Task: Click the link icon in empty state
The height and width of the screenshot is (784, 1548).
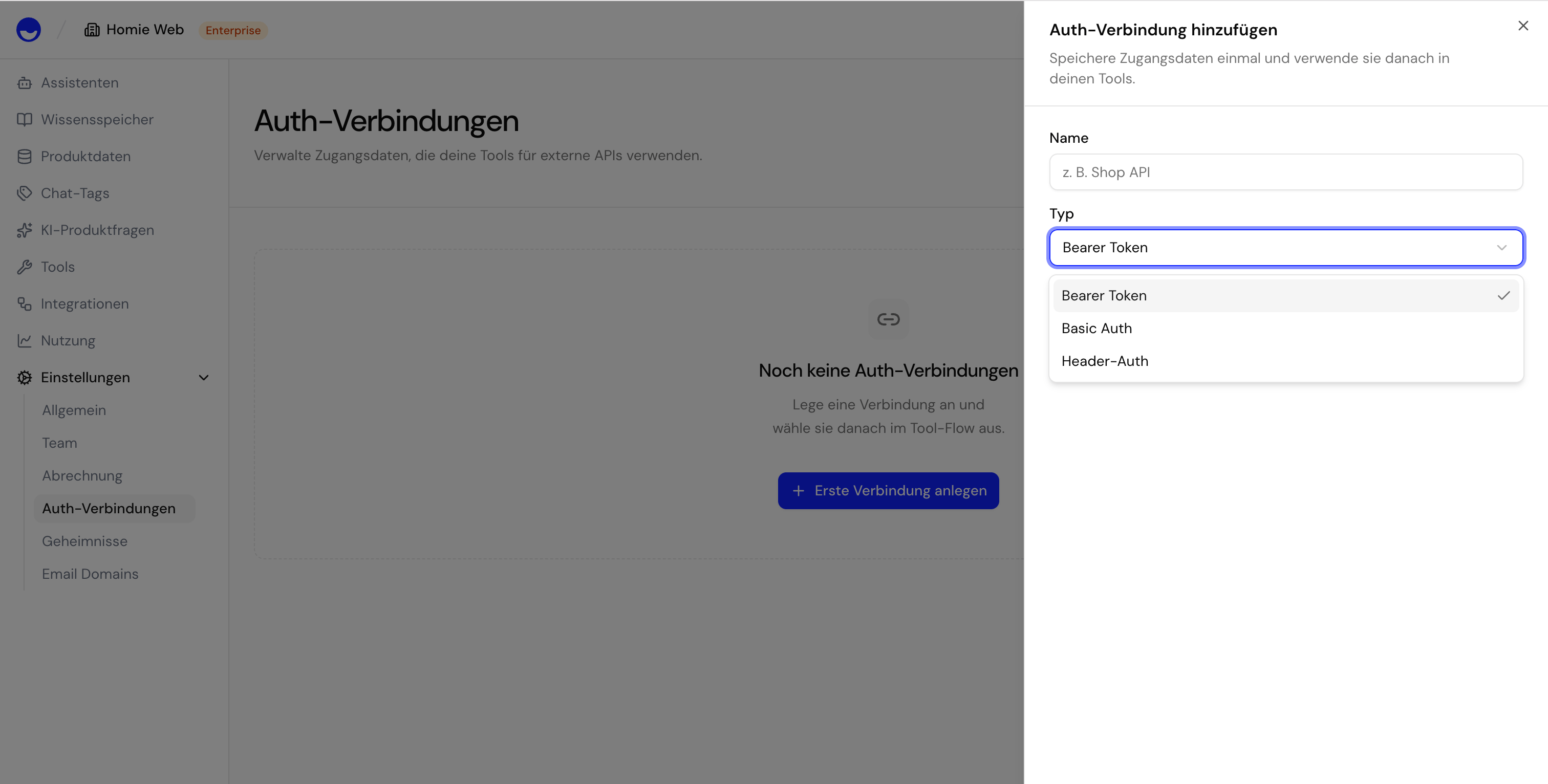Action: tap(888, 319)
